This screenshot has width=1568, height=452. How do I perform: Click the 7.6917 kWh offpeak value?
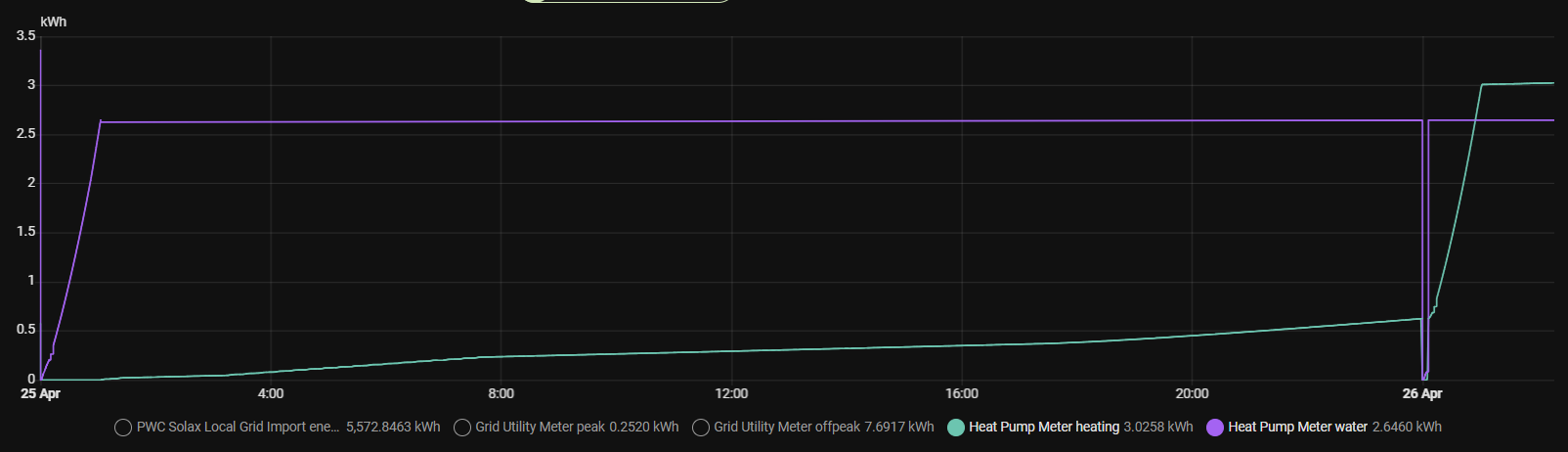click(x=899, y=428)
